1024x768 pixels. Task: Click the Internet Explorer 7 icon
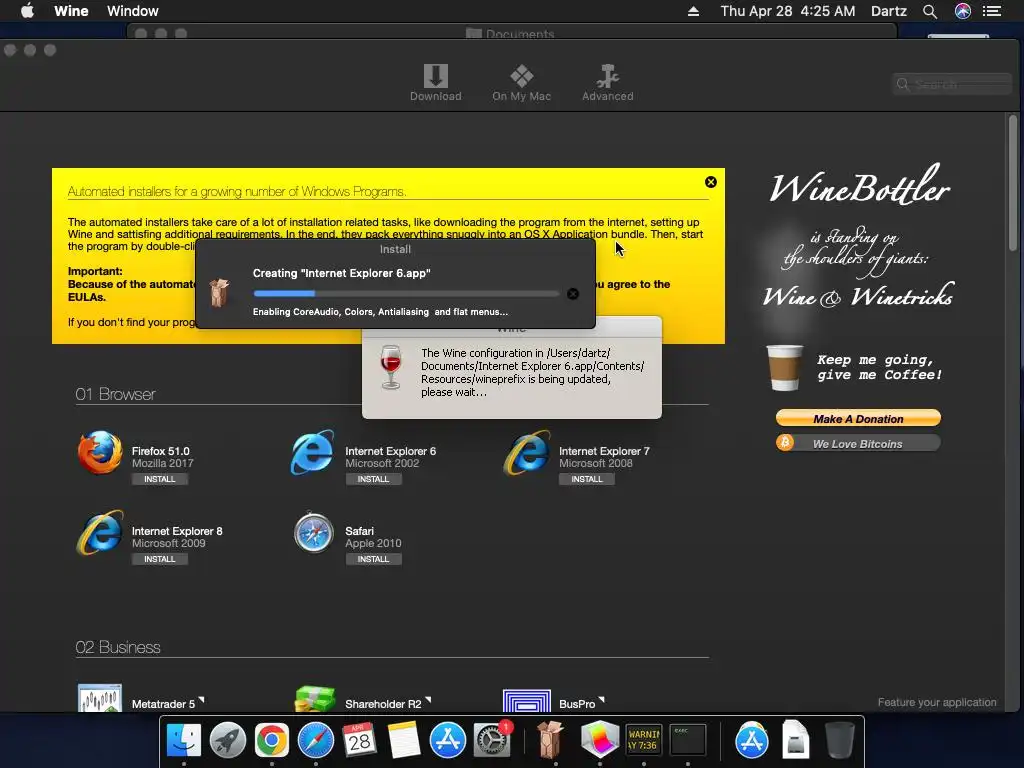click(527, 452)
